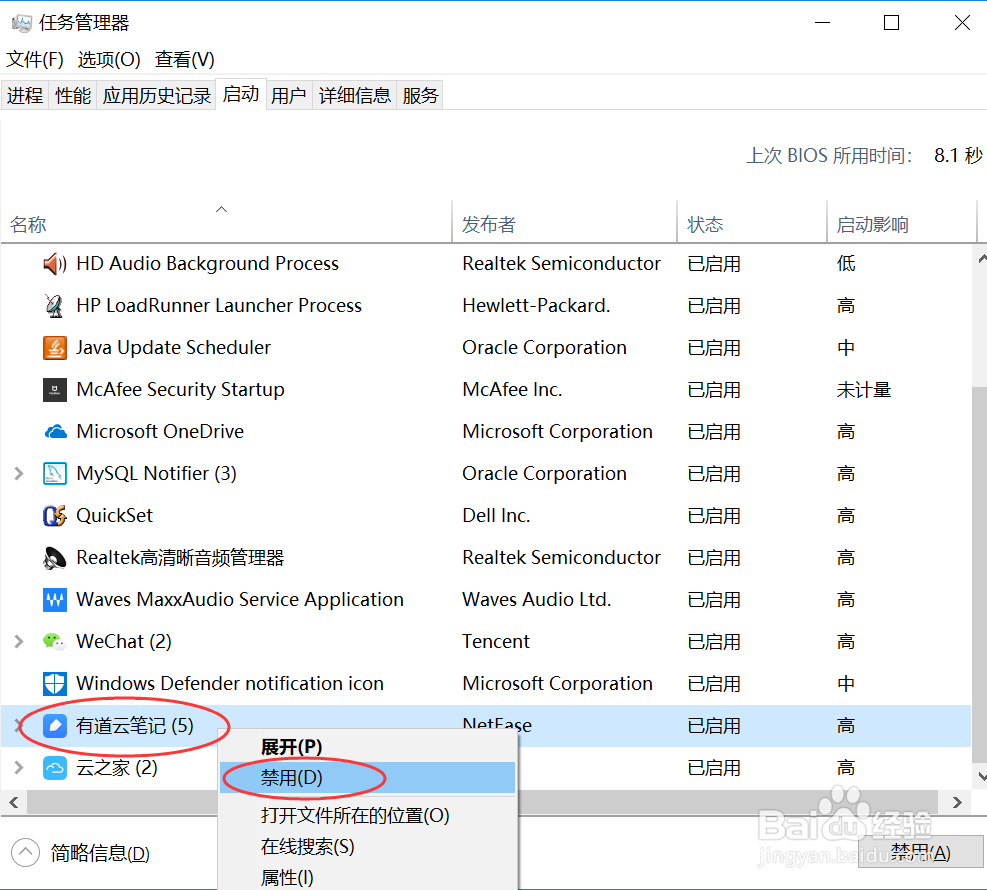Image resolution: width=987 pixels, height=890 pixels.
Task: Switch to the 性能 tab
Action: tap(73, 96)
